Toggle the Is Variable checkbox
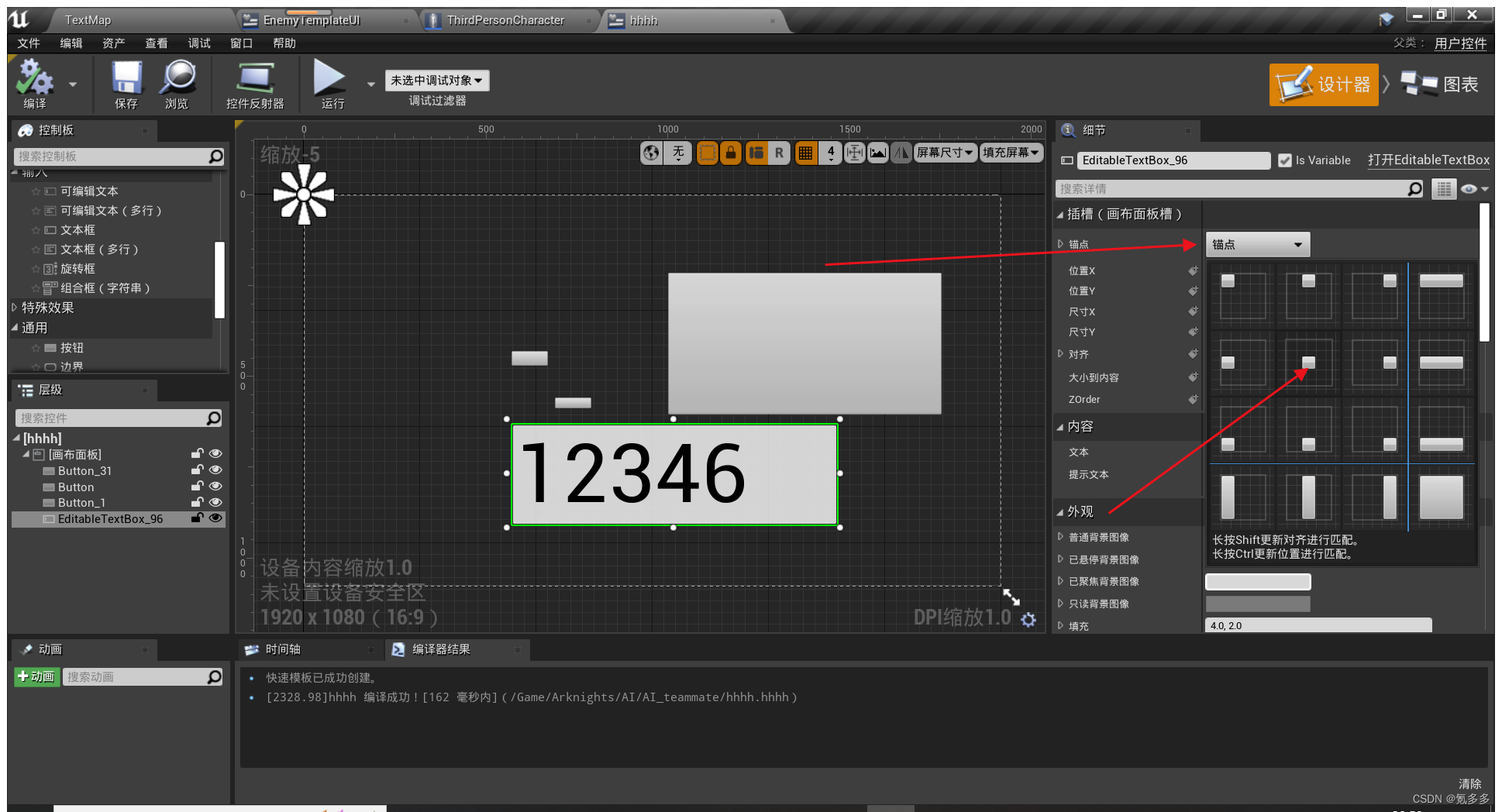 (1285, 160)
